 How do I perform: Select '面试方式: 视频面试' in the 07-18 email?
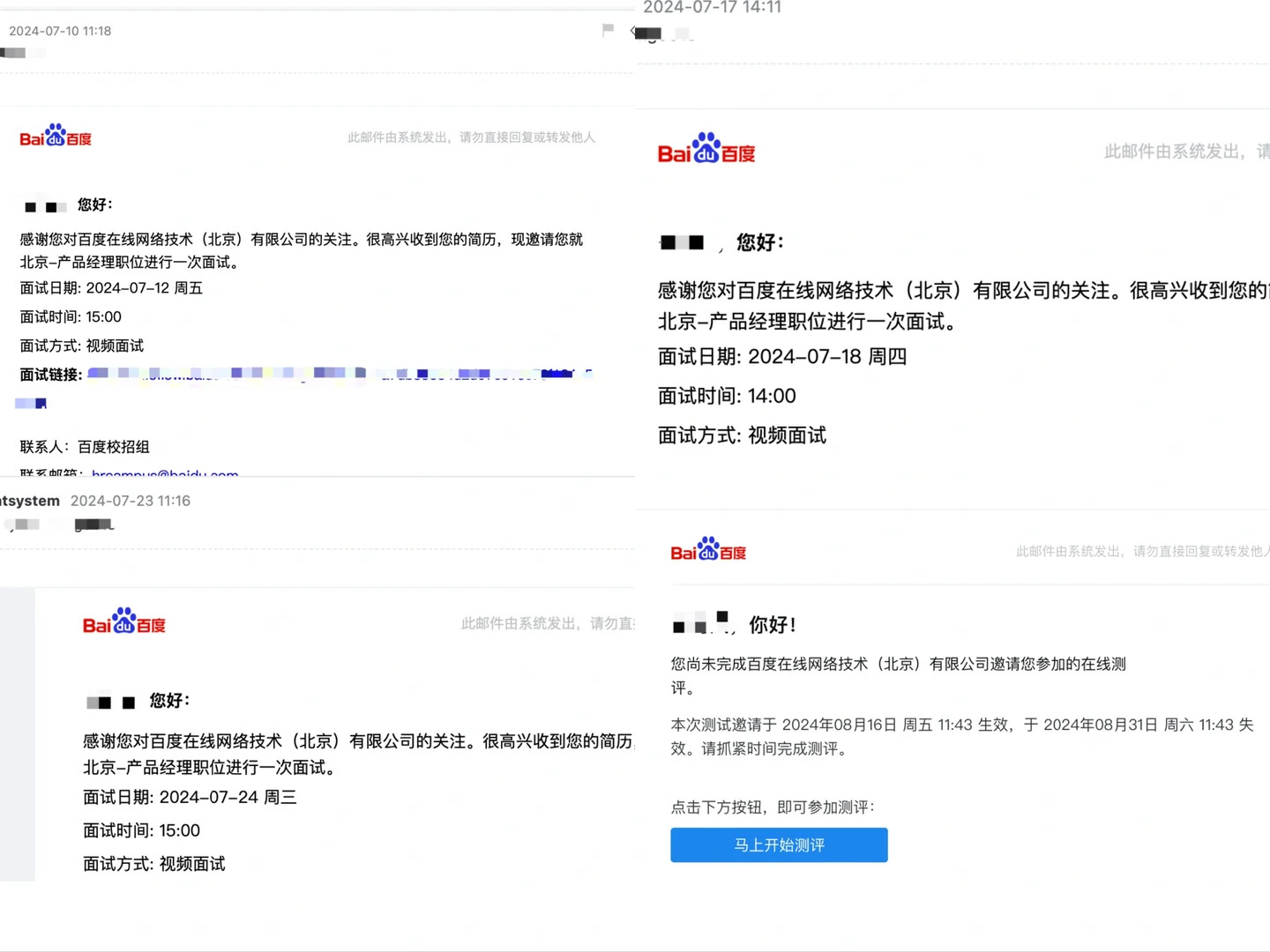tap(742, 435)
